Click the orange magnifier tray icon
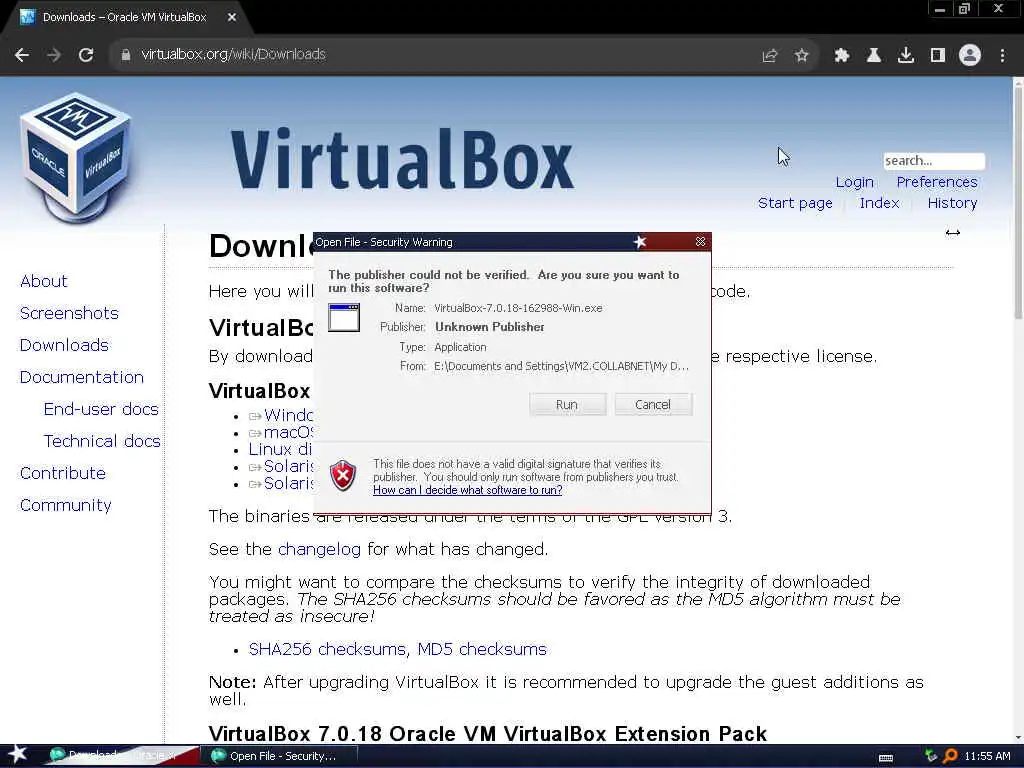1024x768 pixels. [x=950, y=756]
